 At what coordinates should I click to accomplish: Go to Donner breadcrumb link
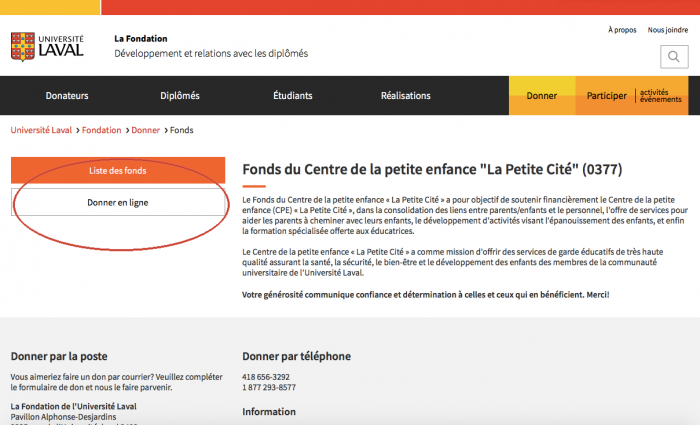click(x=146, y=130)
